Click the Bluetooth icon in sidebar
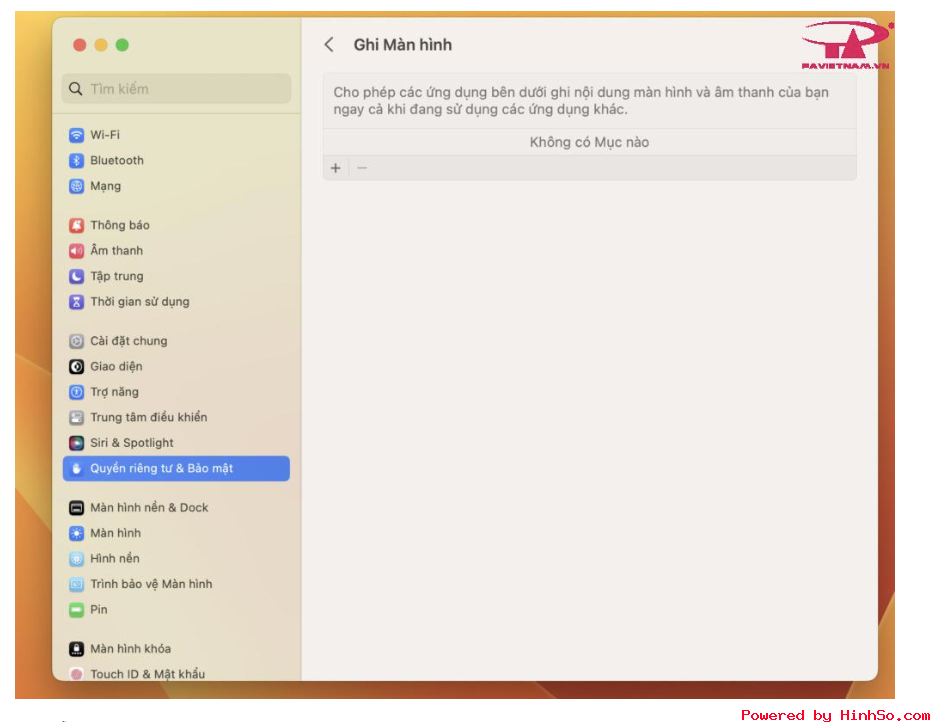This screenshot has width=931, height=722. click(x=76, y=161)
